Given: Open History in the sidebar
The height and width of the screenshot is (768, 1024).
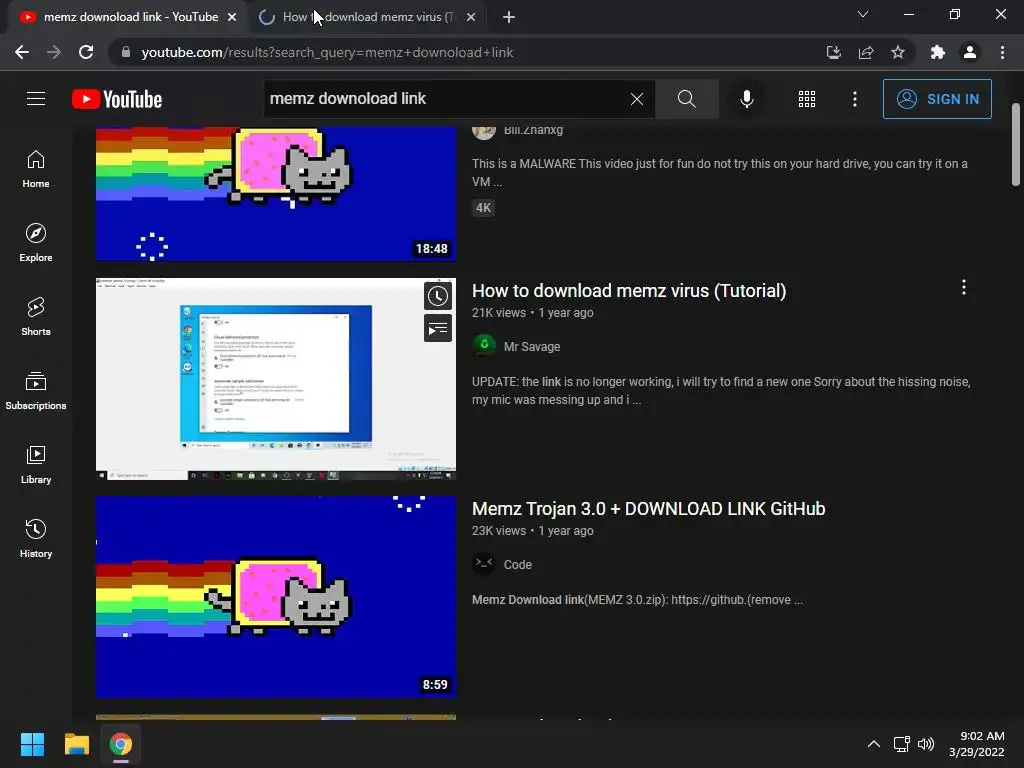Looking at the screenshot, I should tap(36, 538).
